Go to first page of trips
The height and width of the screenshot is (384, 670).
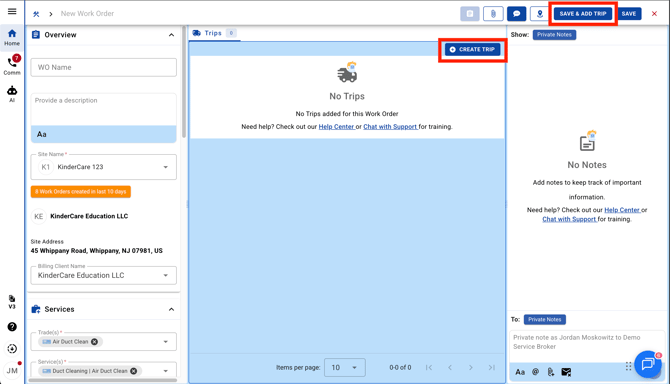[429, 367]
